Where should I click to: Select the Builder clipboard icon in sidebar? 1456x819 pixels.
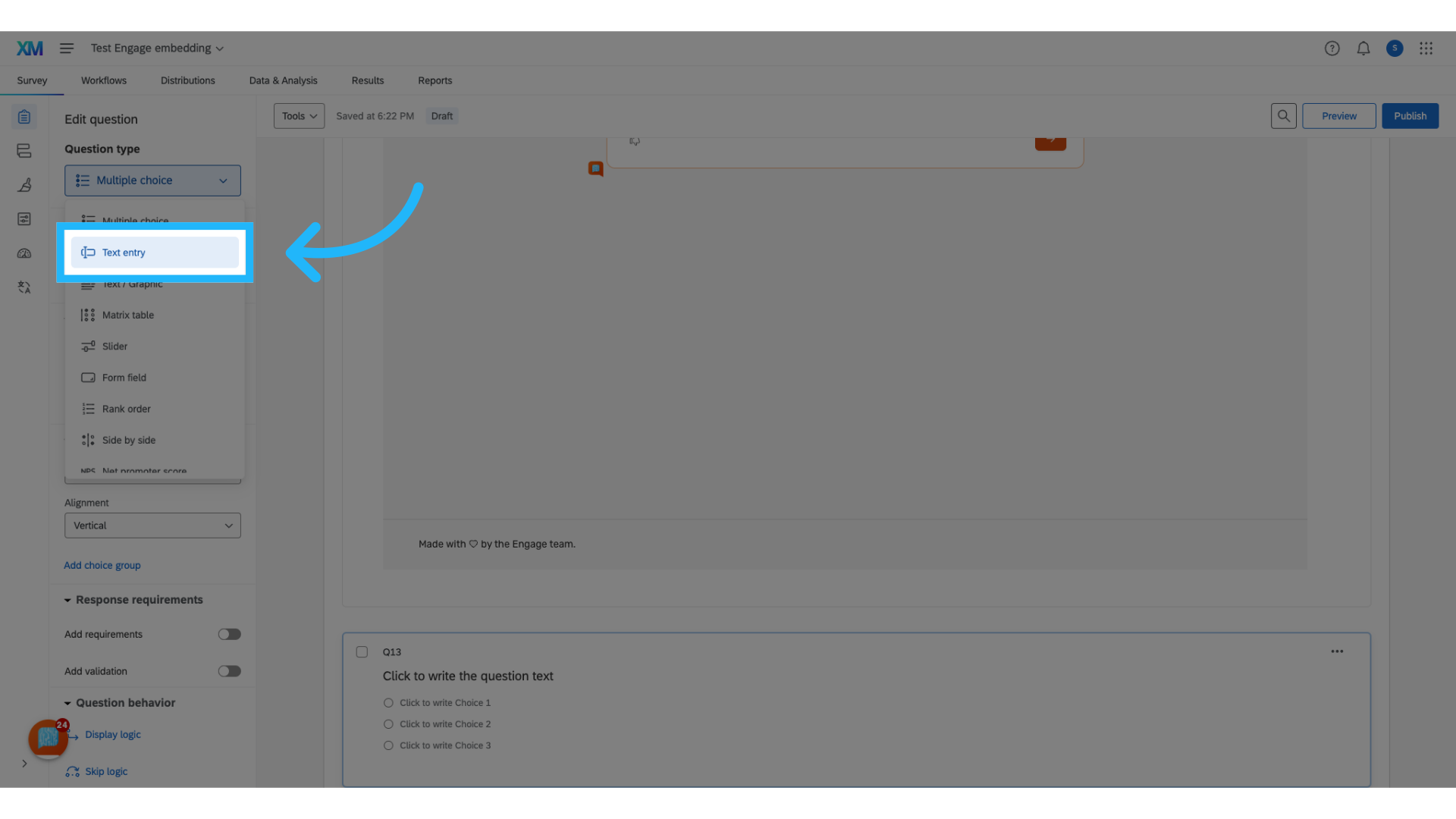pos(24,117)
